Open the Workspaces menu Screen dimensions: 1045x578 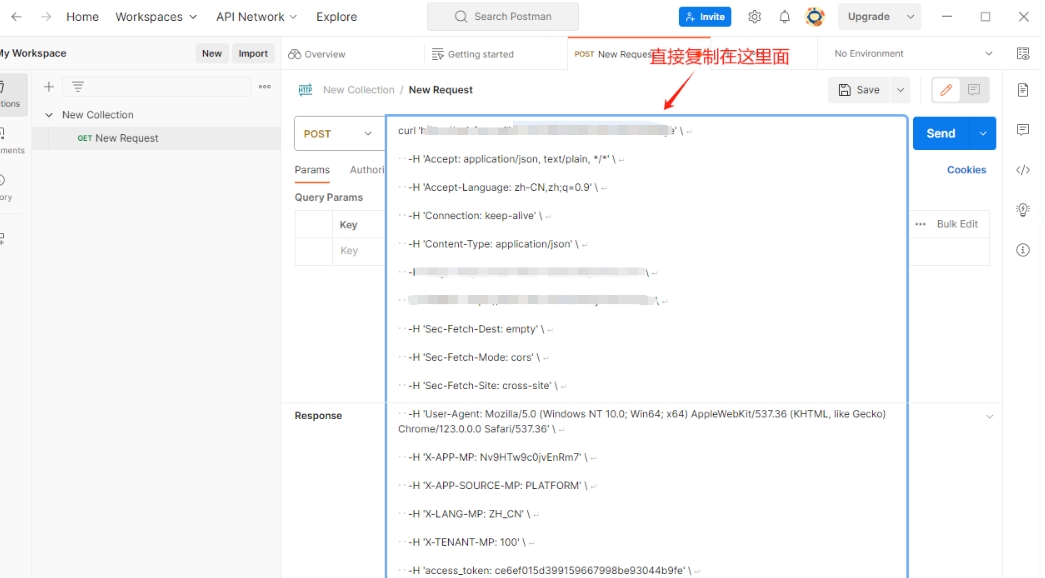coord(156,17)
